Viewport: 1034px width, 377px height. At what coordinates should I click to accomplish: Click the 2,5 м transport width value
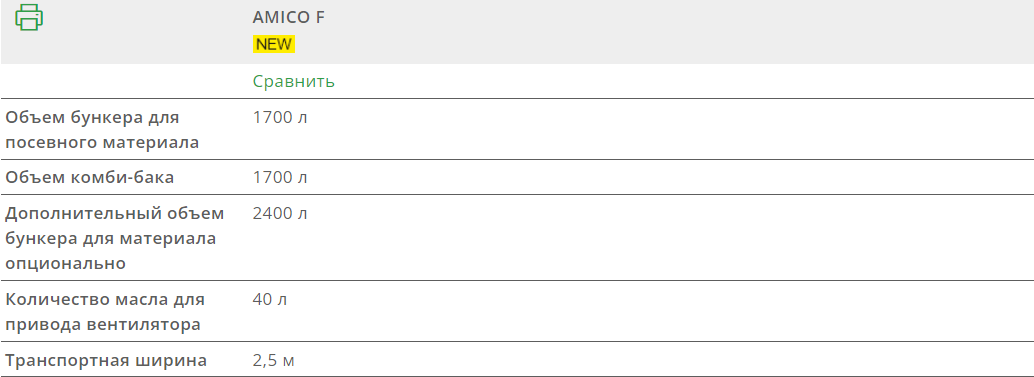click(274, 361)
